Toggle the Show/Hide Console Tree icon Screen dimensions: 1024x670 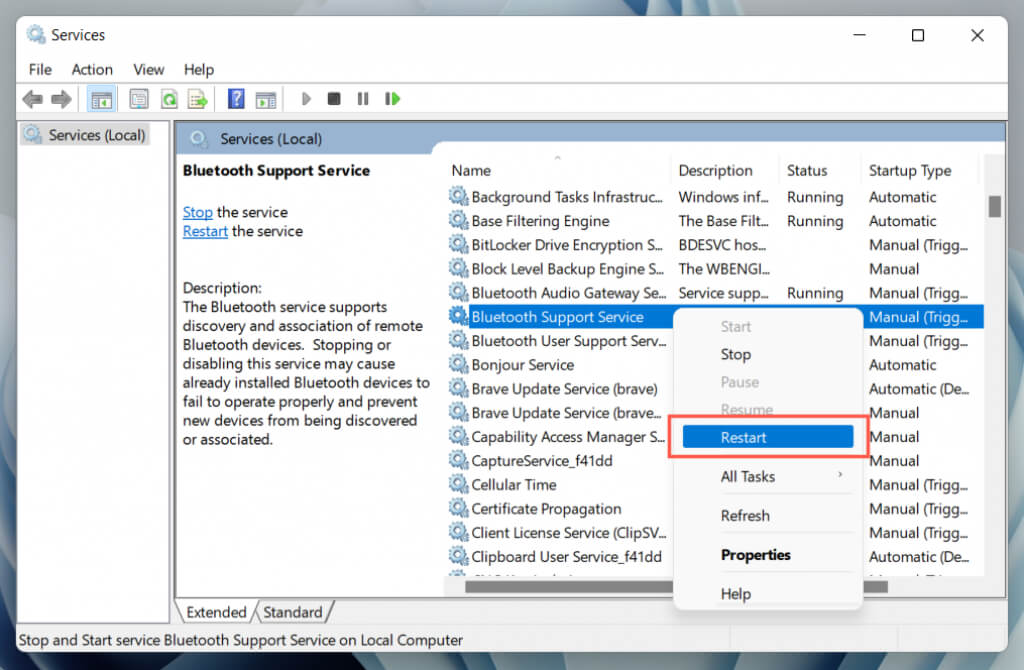click(x=101, y=98)
